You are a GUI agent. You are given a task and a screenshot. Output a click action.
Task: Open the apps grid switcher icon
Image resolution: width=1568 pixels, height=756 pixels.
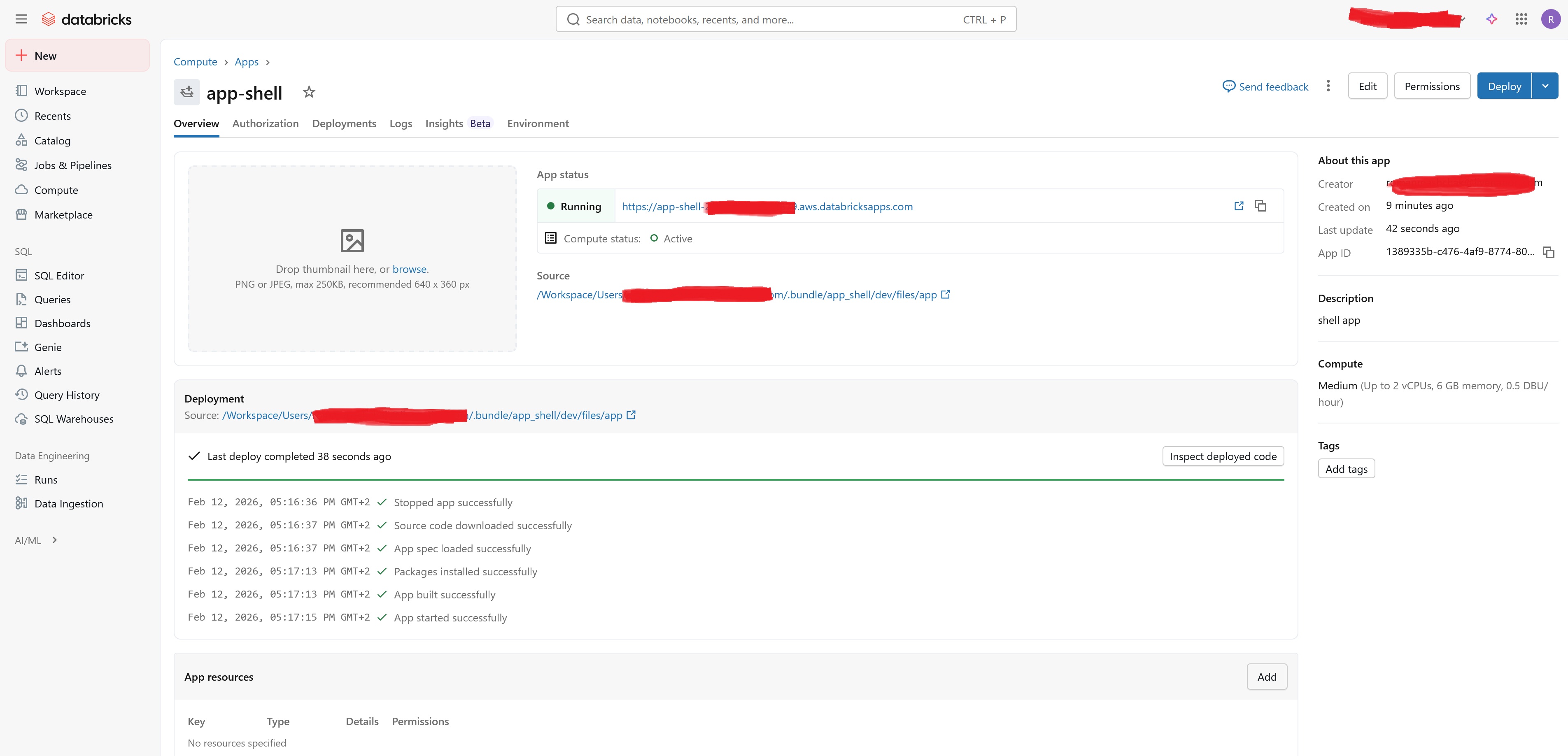(1521, 19)
